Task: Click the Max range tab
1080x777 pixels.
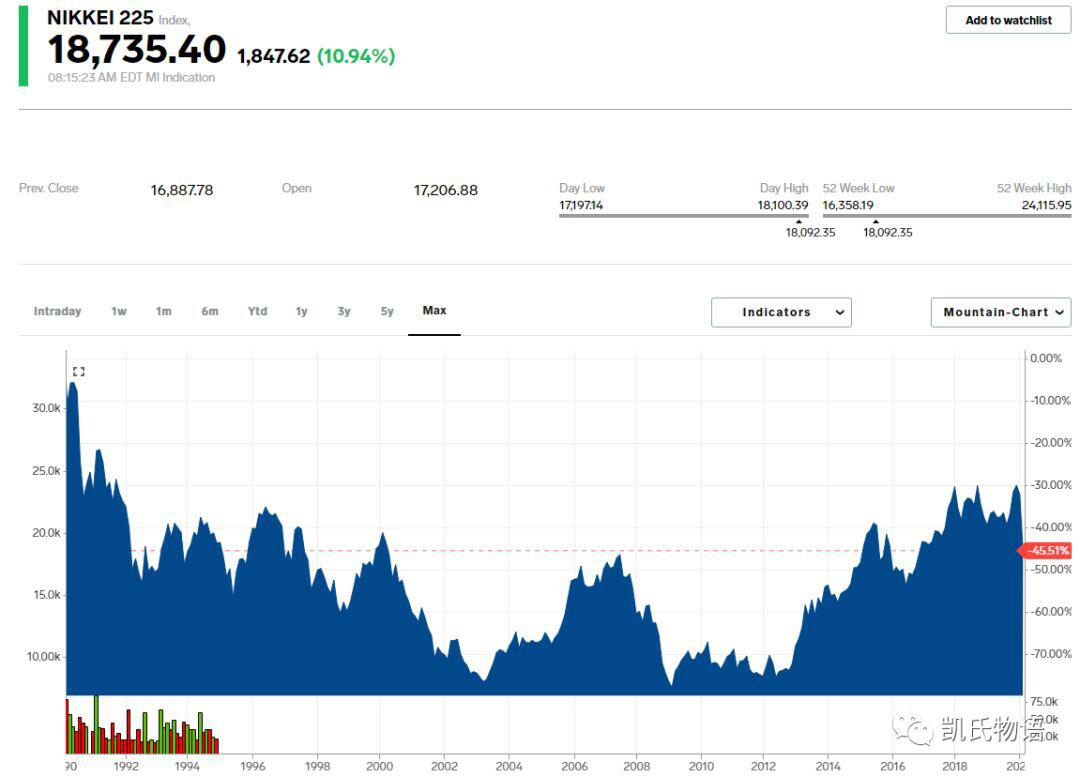Action: pyautogui.click(x=435, y=311)
